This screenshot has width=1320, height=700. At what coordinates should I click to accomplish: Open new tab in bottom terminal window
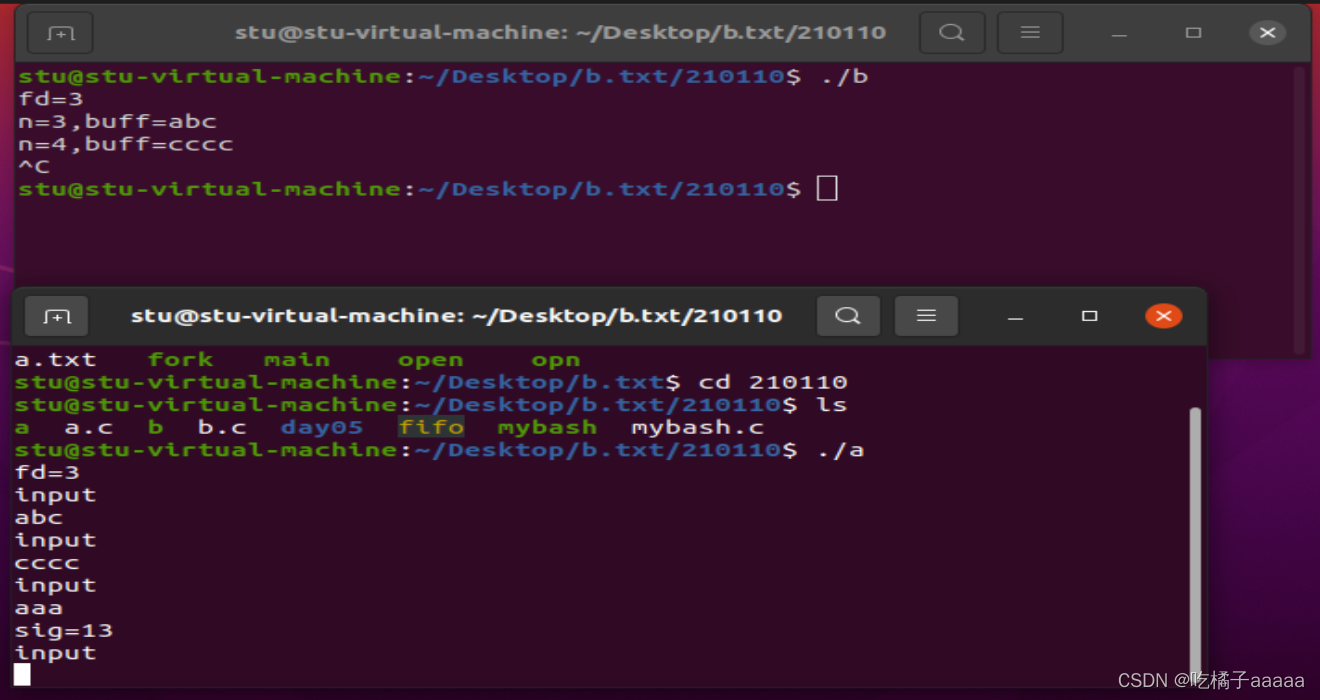pos(57,316)
